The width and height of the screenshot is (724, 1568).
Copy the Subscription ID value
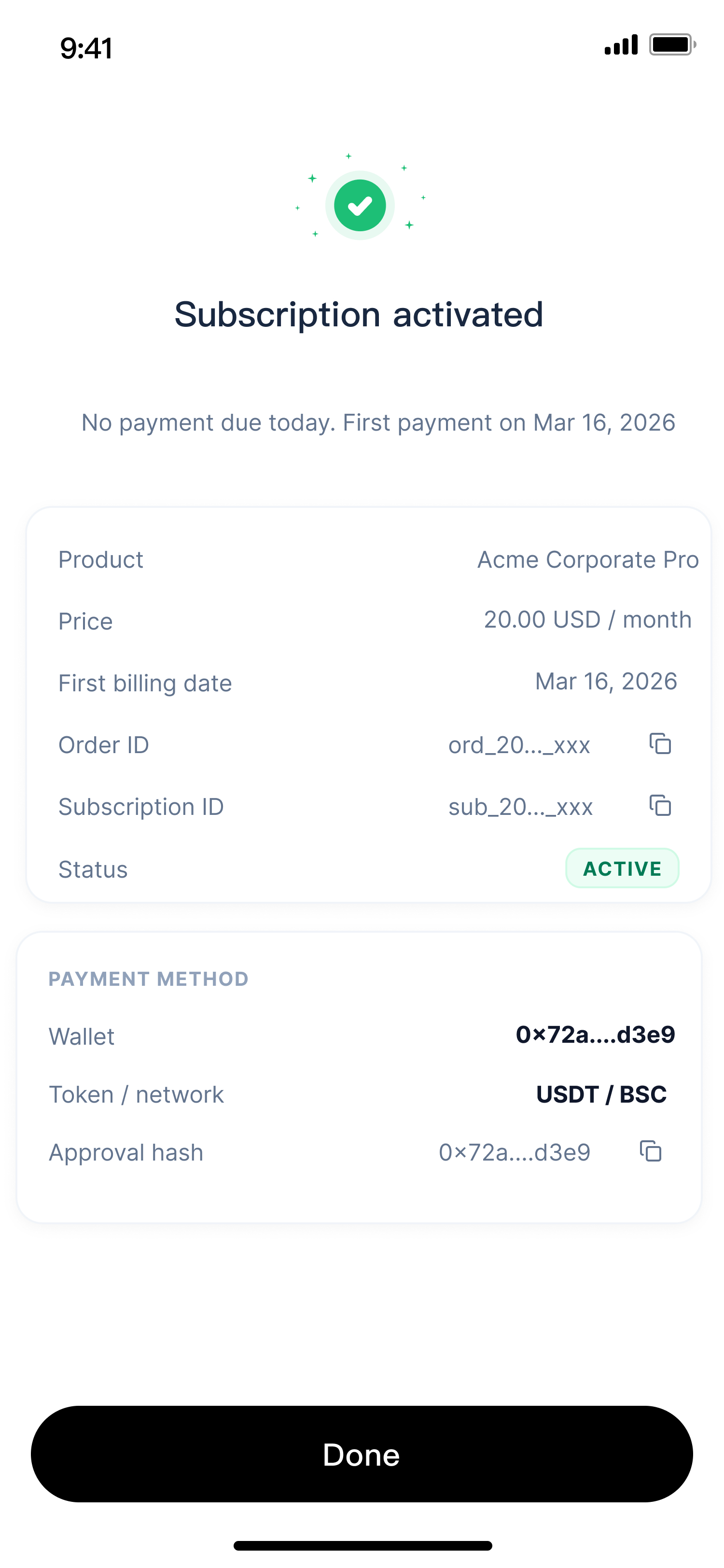[660, 806]
